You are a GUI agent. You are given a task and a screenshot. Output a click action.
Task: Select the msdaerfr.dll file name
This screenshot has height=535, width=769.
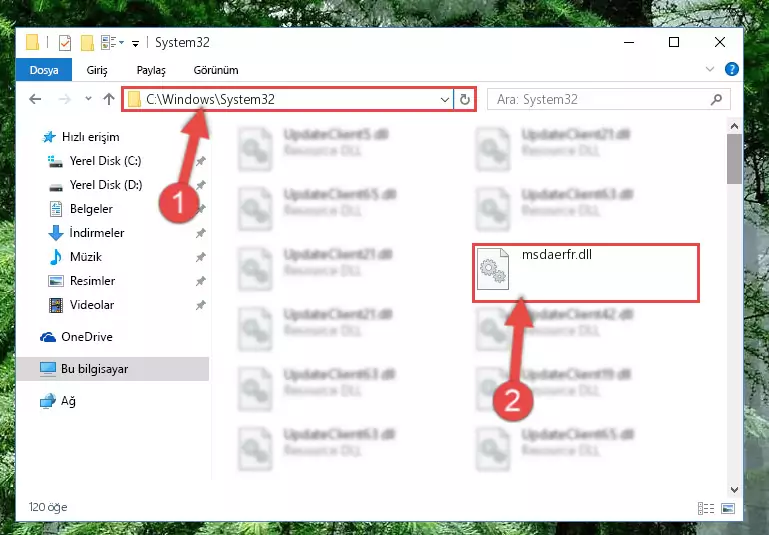click(x=557, y=255)
